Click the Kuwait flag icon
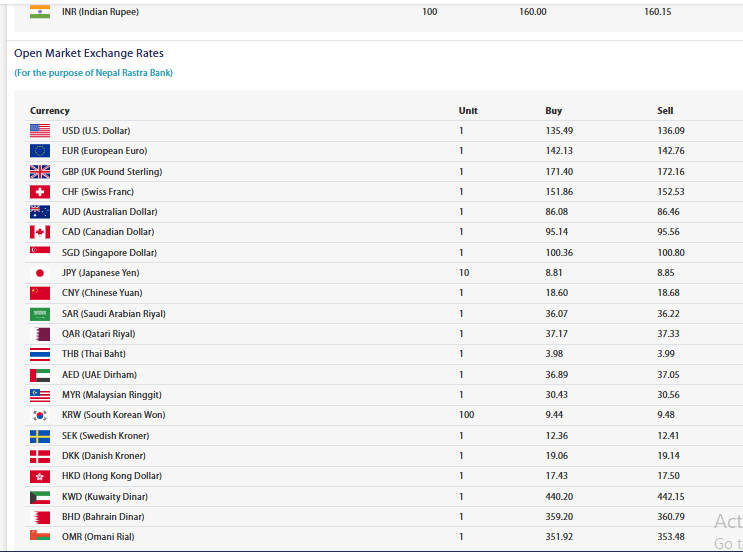This screenshot has height=552, width=743. point(40,497)
